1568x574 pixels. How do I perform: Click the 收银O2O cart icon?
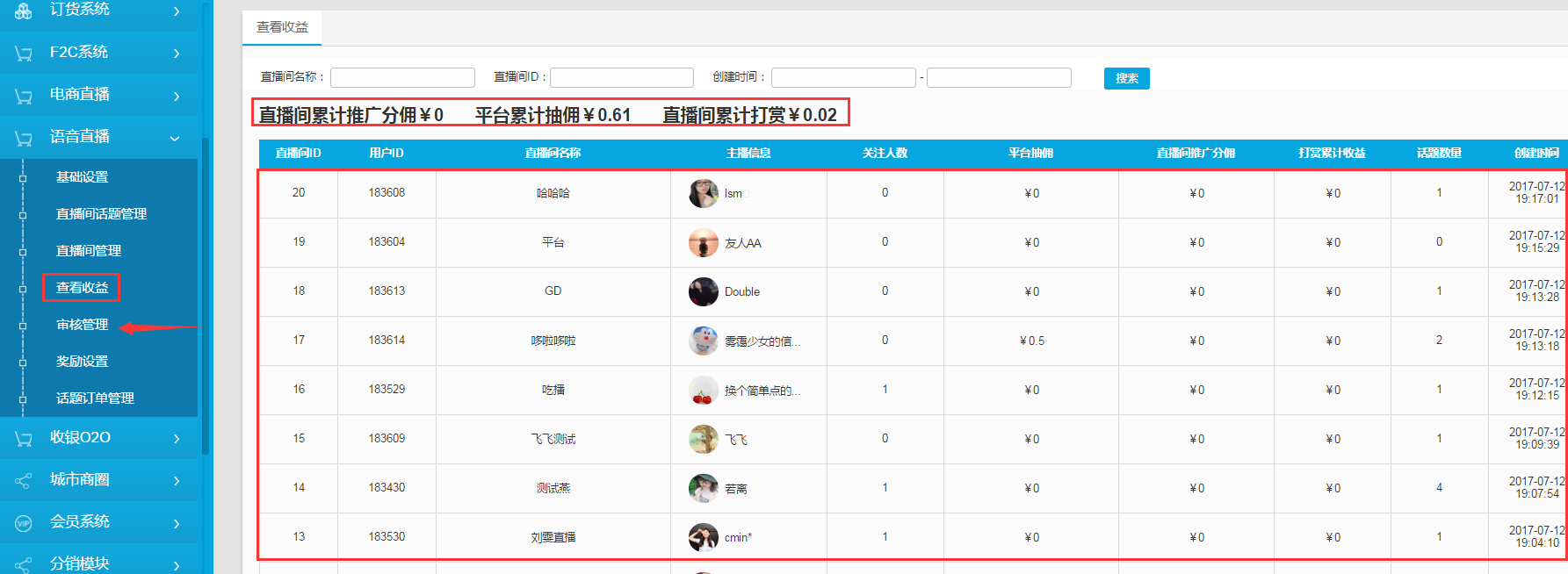point(24,438)
